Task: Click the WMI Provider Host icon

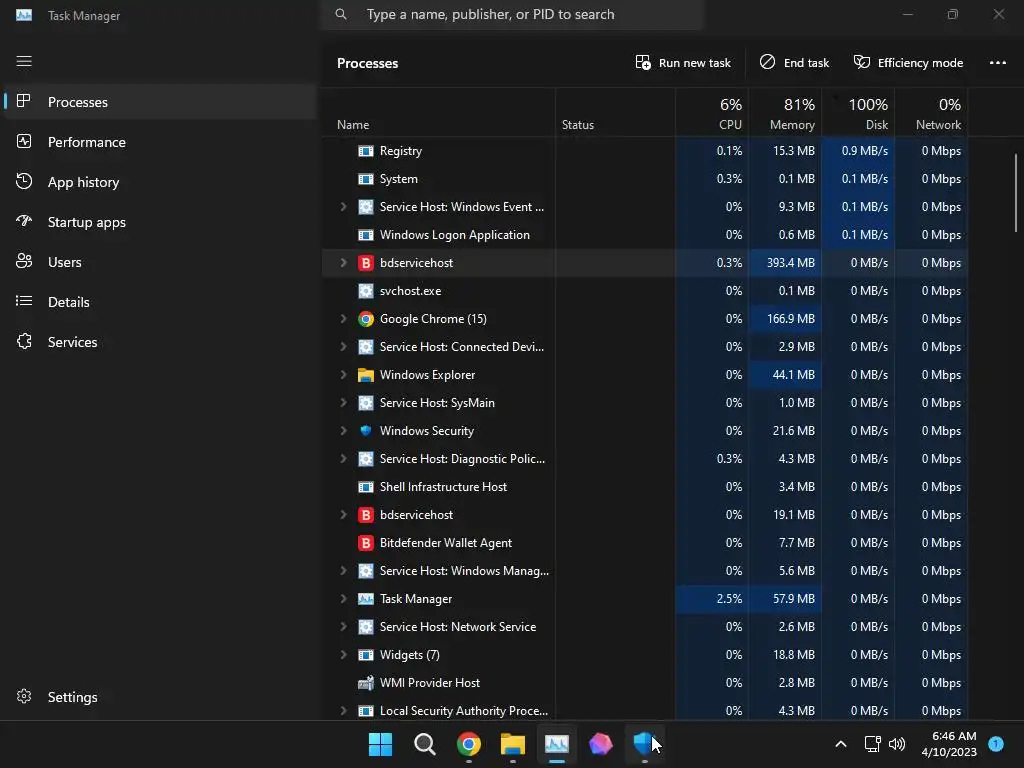Action: coord(366,683)
